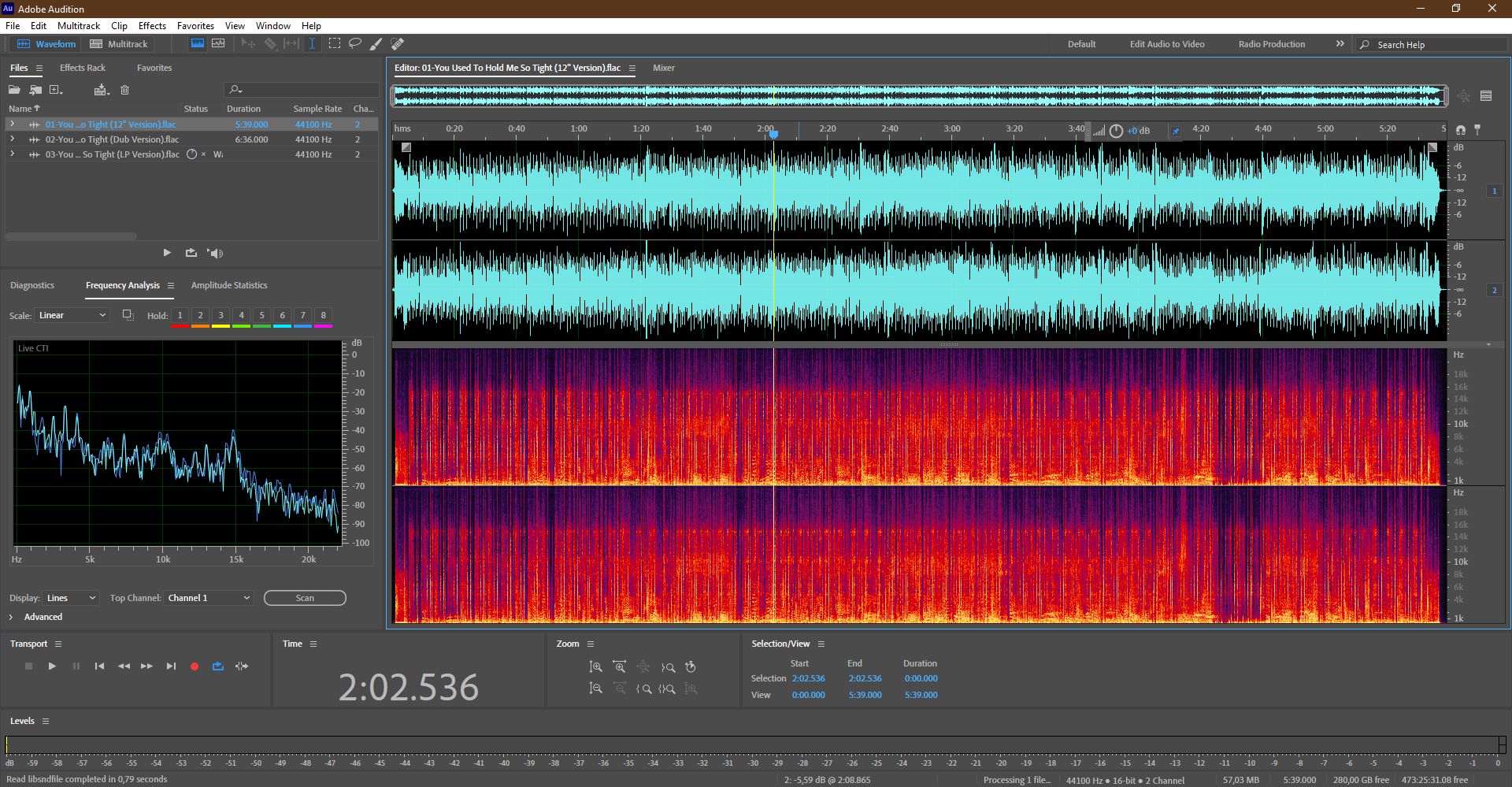
Task: Switch to Multitrack editor view
Action: click(x=119, y=44)
